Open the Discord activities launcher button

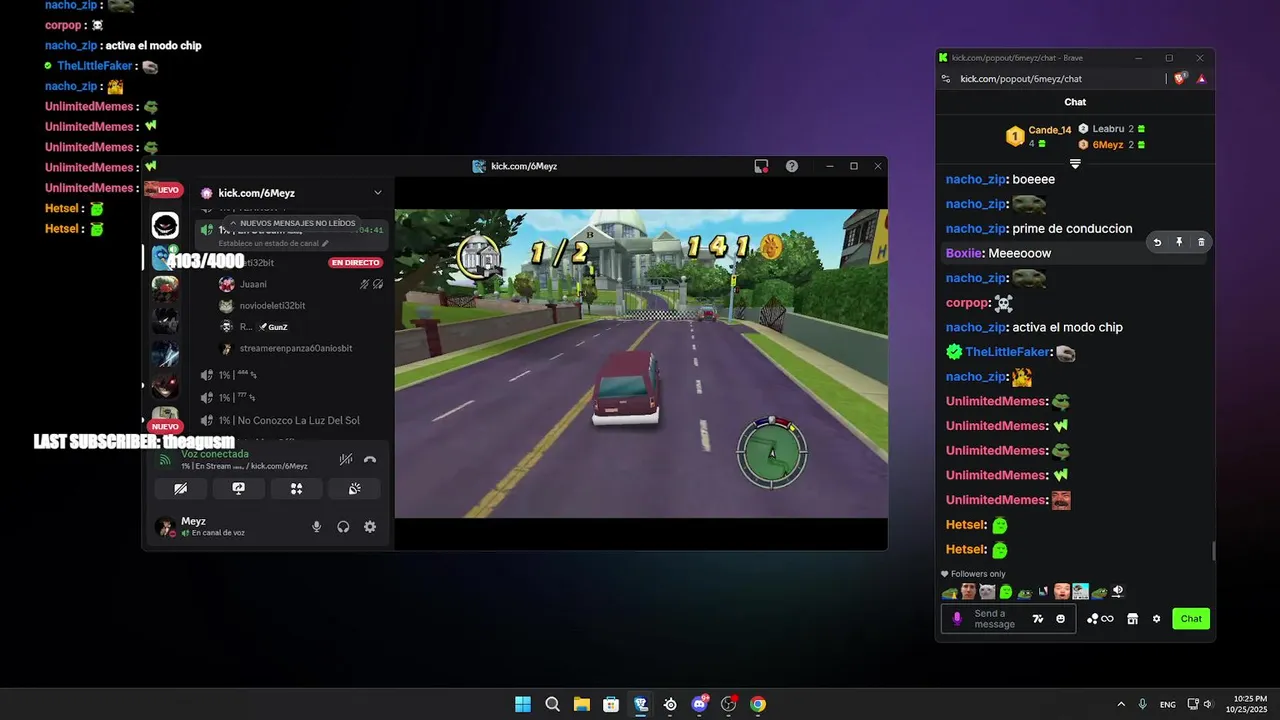pos(296,489)
